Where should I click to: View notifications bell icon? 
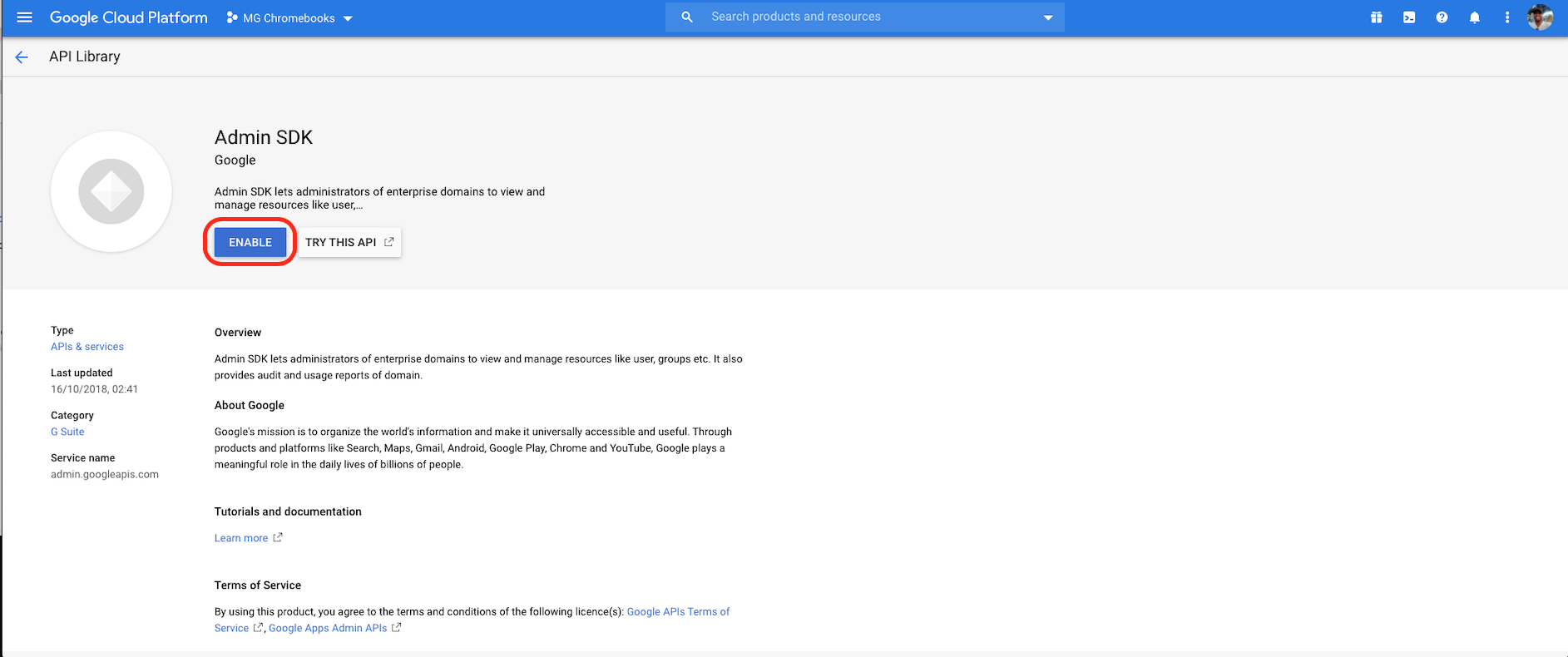point(1474,17)
